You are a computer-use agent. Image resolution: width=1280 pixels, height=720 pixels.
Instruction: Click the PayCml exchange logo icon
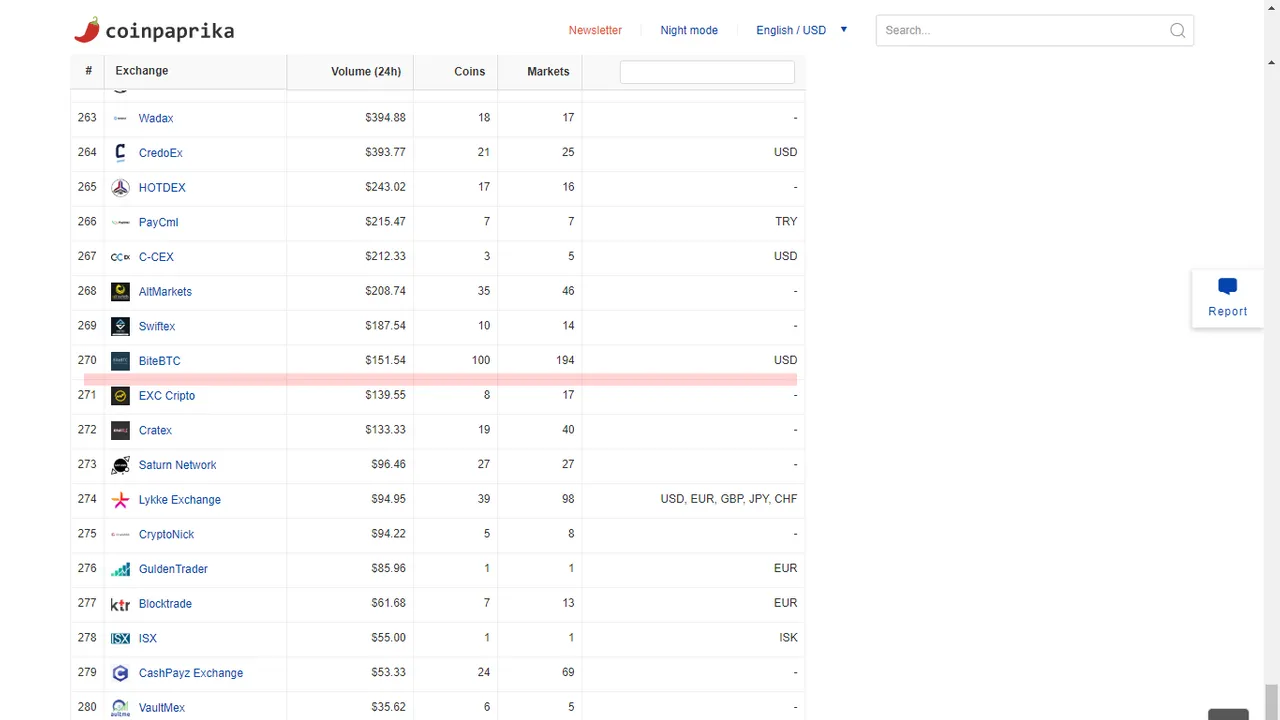tap(120, 222)
